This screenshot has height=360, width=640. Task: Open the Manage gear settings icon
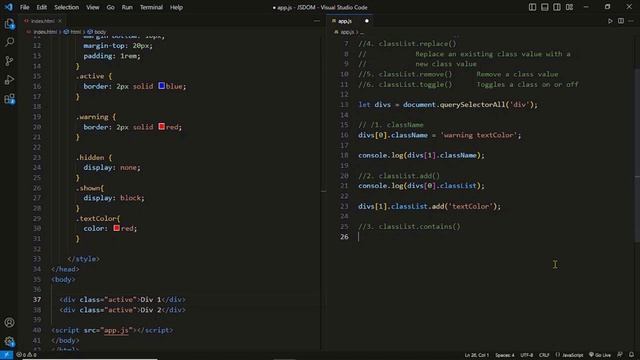click(x=9, y=341)
